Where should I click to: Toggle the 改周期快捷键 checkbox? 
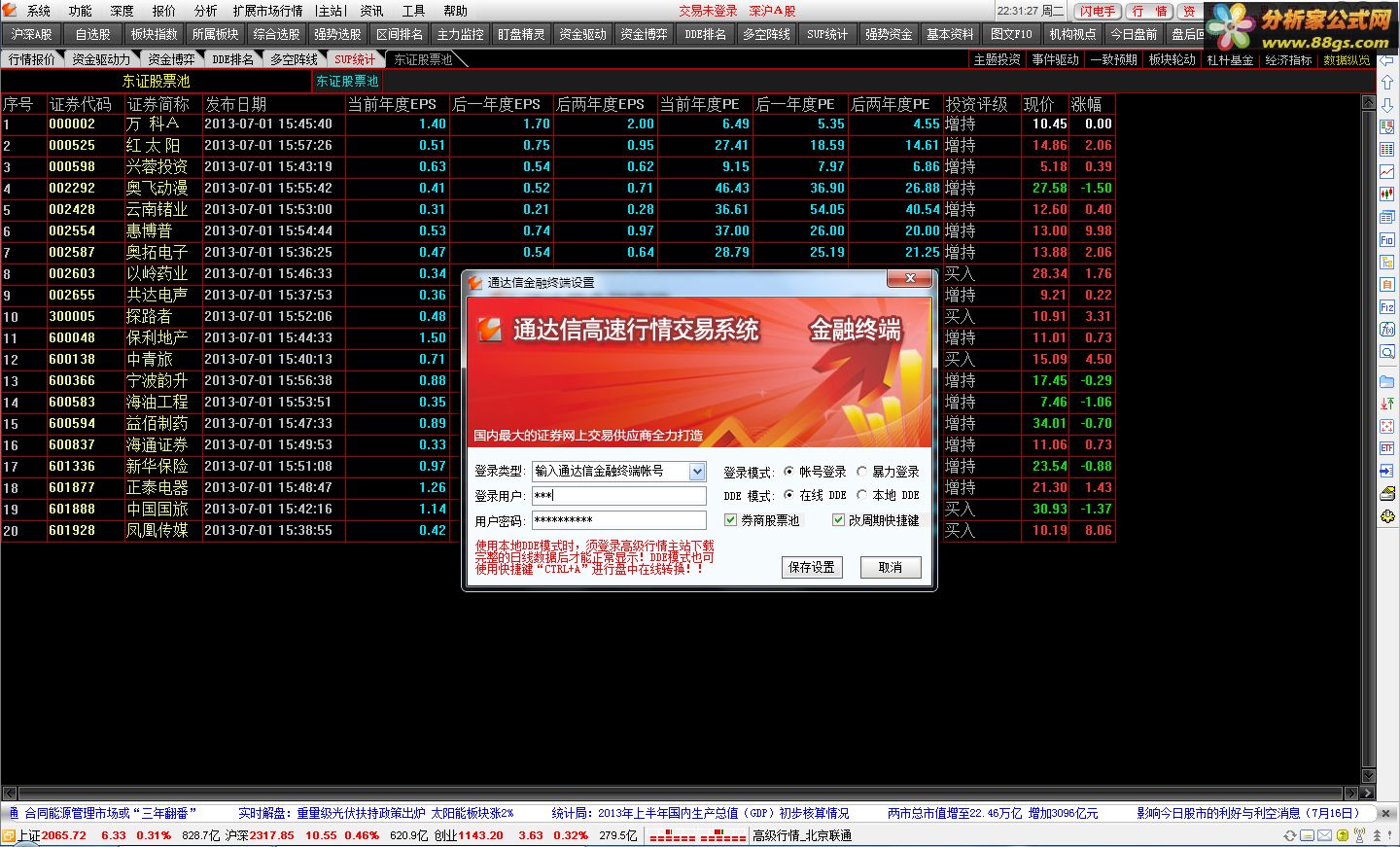point(838,520)
